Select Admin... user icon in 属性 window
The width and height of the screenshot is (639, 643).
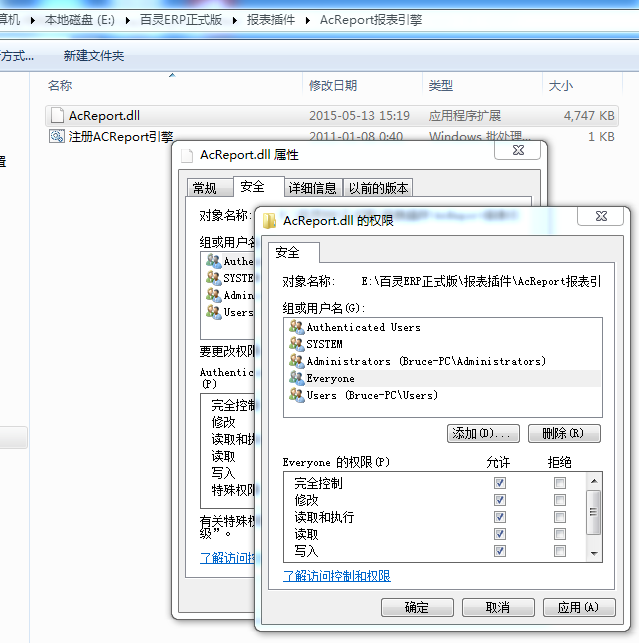[x=213, y=295]
